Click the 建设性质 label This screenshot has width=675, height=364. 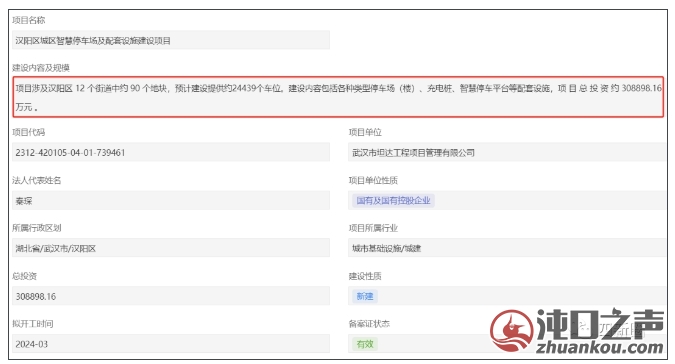[x=365, y=276]
